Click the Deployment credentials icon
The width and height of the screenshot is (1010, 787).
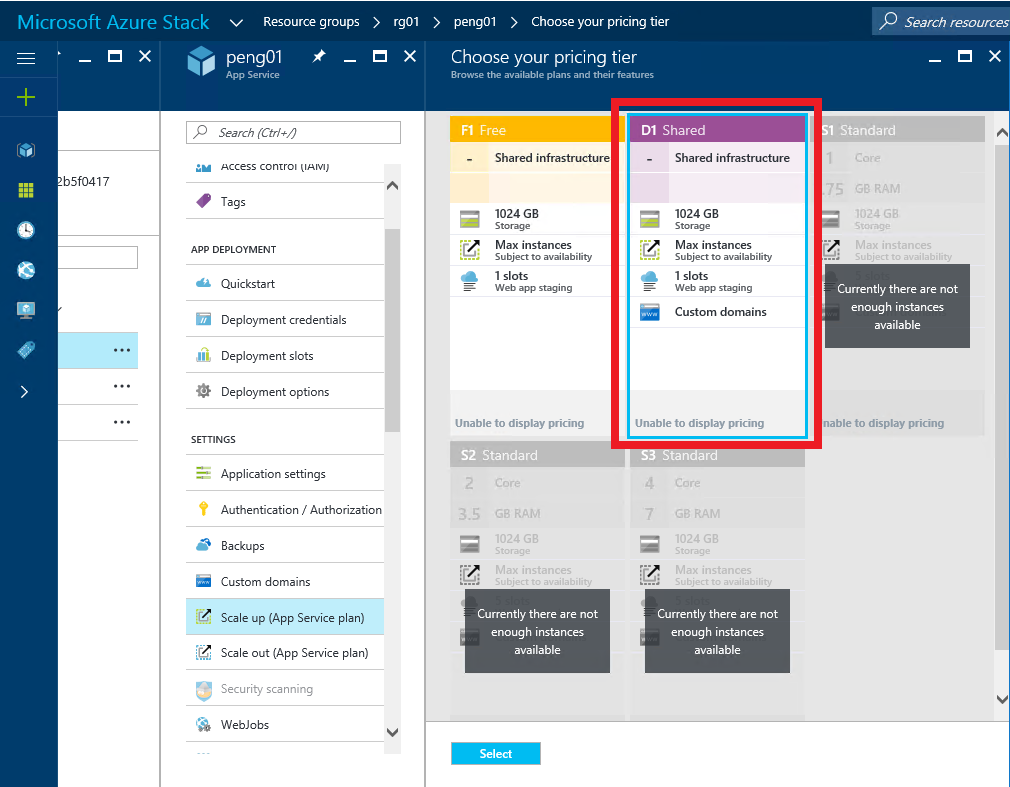click(x=204, y=319)
